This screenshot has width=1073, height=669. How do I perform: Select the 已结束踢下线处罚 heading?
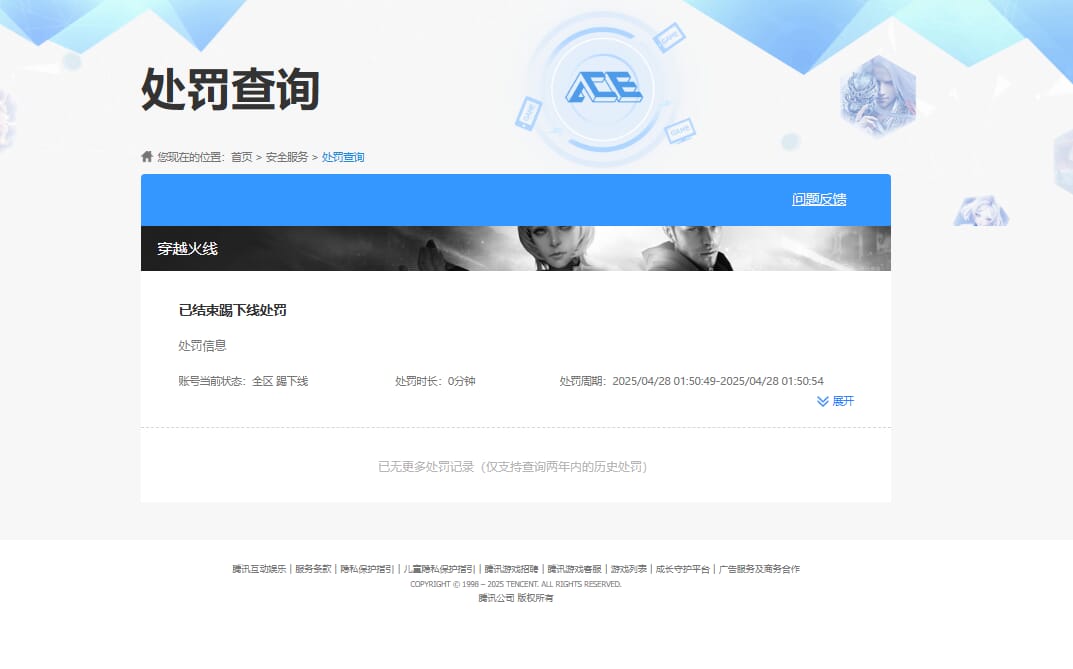pyautogui.click(x=233, y=310)
